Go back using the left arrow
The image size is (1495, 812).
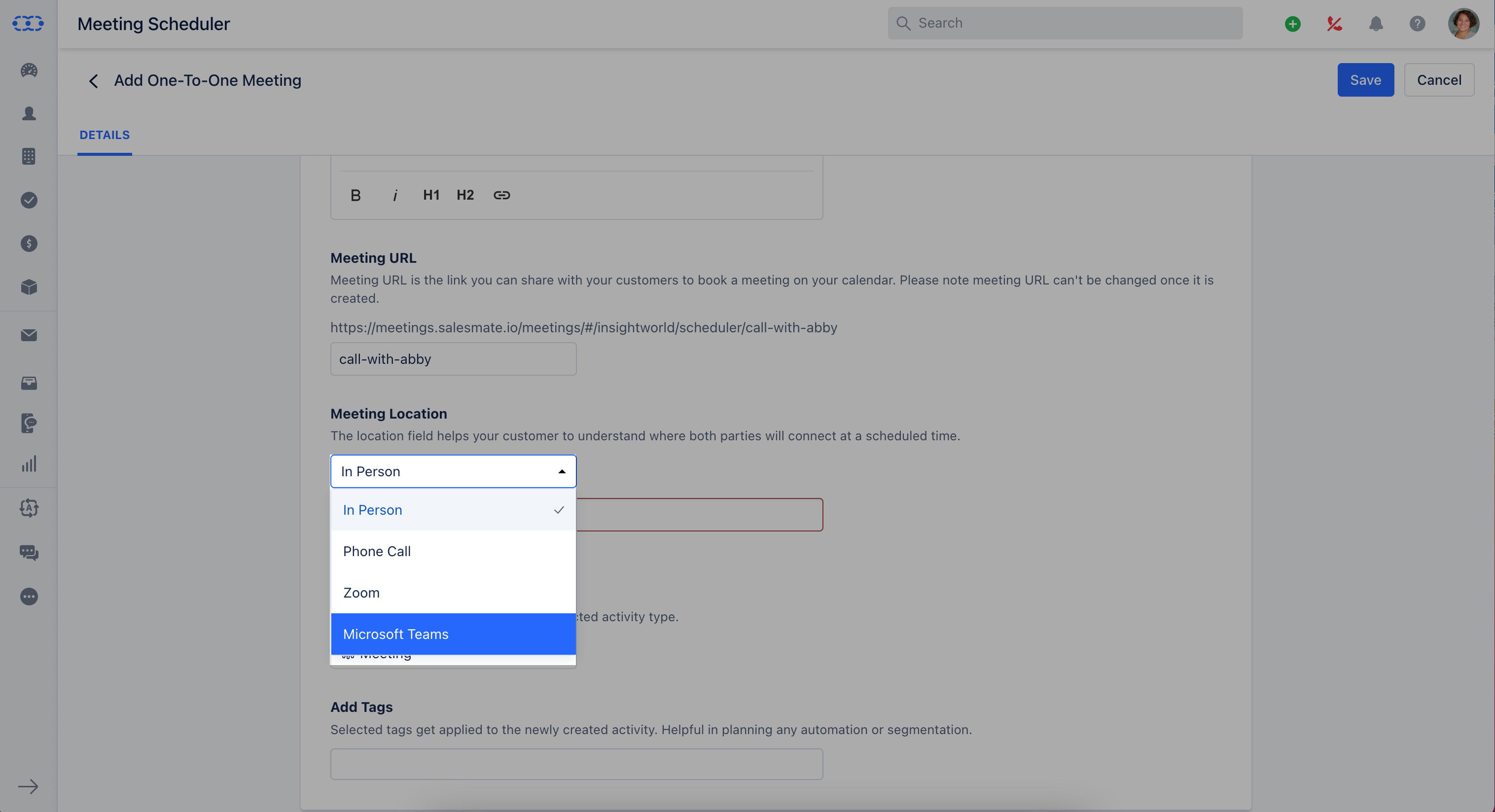click(x=93, y=81)
